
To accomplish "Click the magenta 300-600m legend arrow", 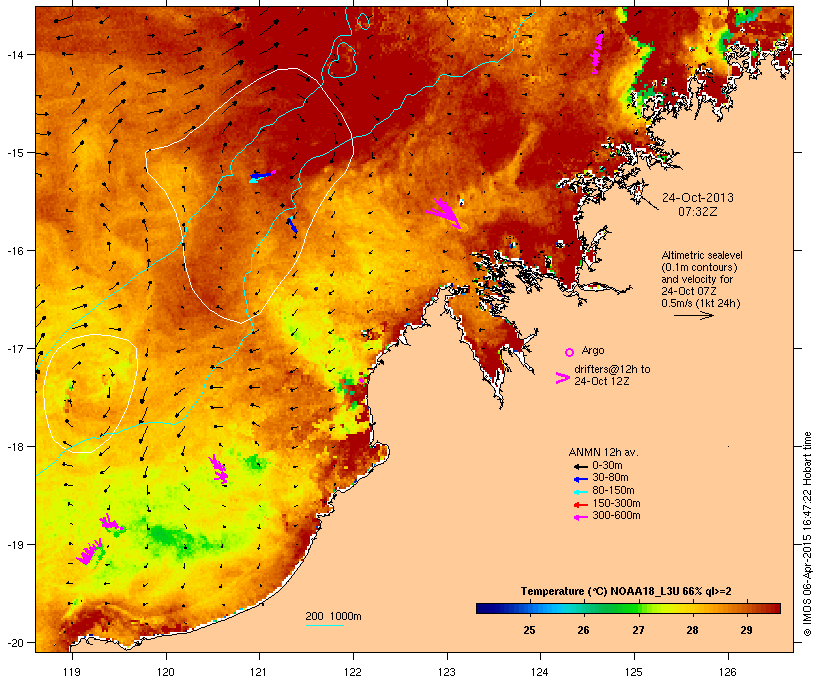I will pyautogui.click(x=580, y=517).
